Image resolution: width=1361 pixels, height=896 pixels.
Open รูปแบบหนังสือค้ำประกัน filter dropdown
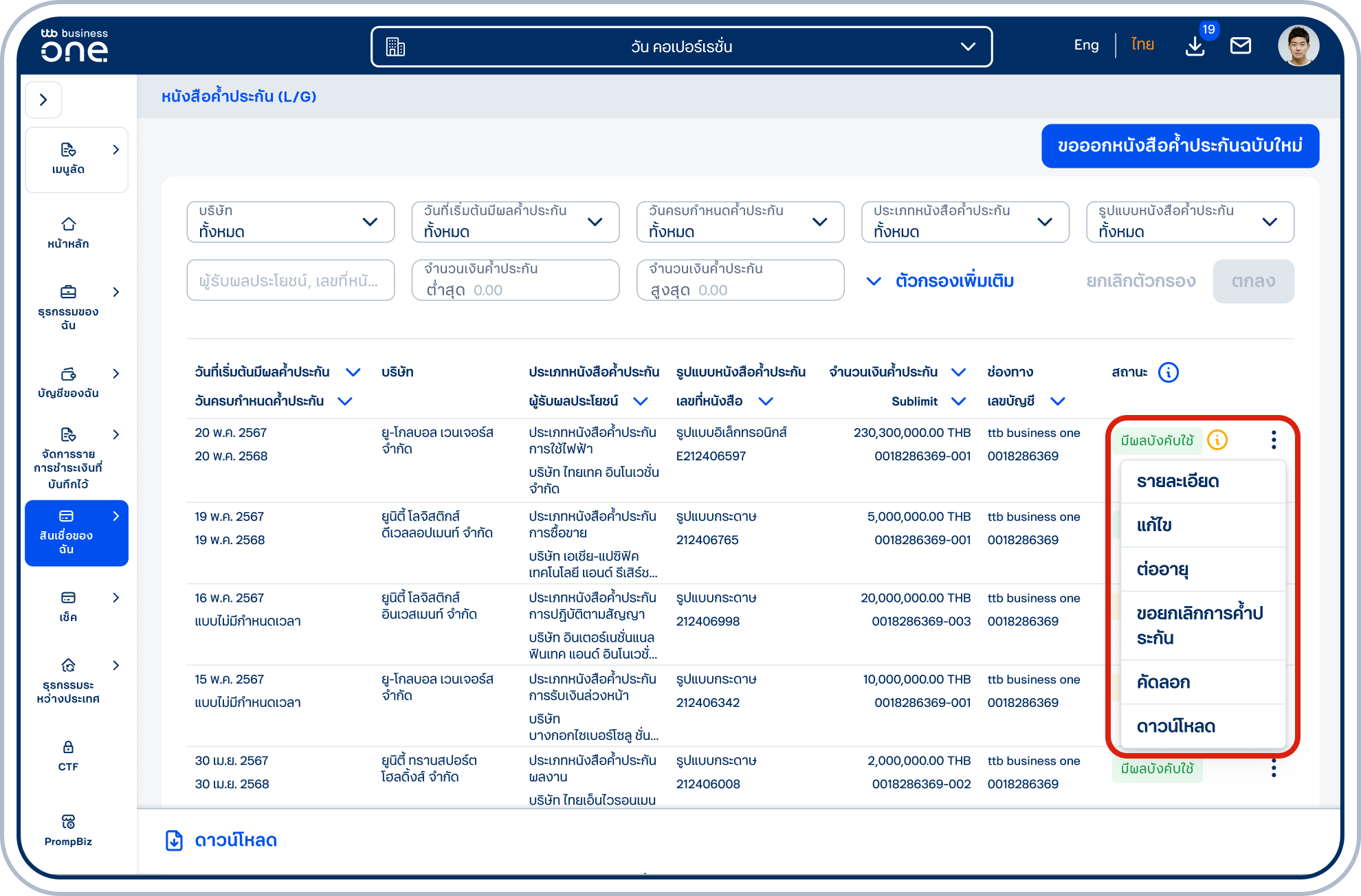click(x=1189, y=222)
